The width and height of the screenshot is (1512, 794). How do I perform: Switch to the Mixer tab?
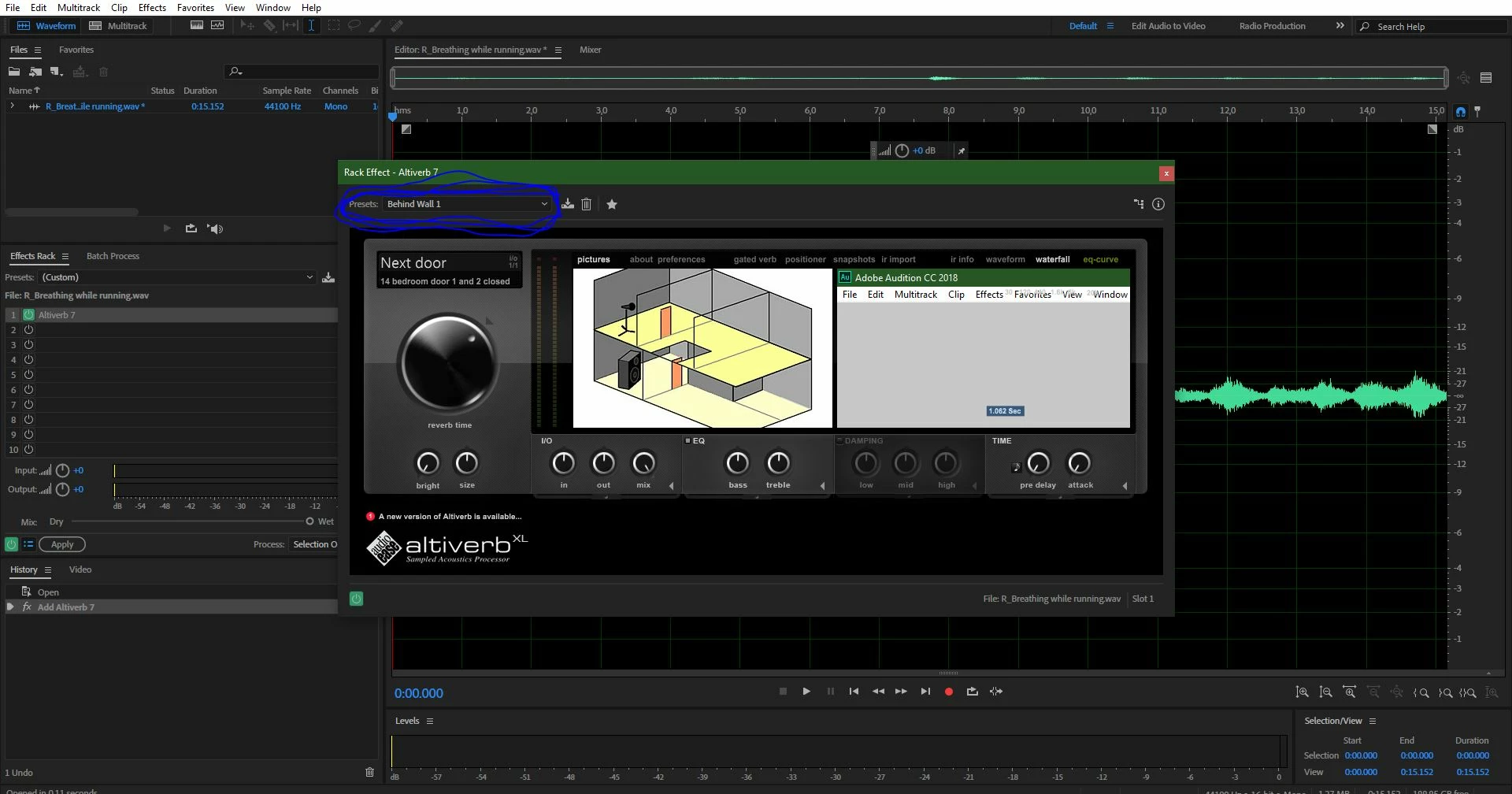(591, 50)
